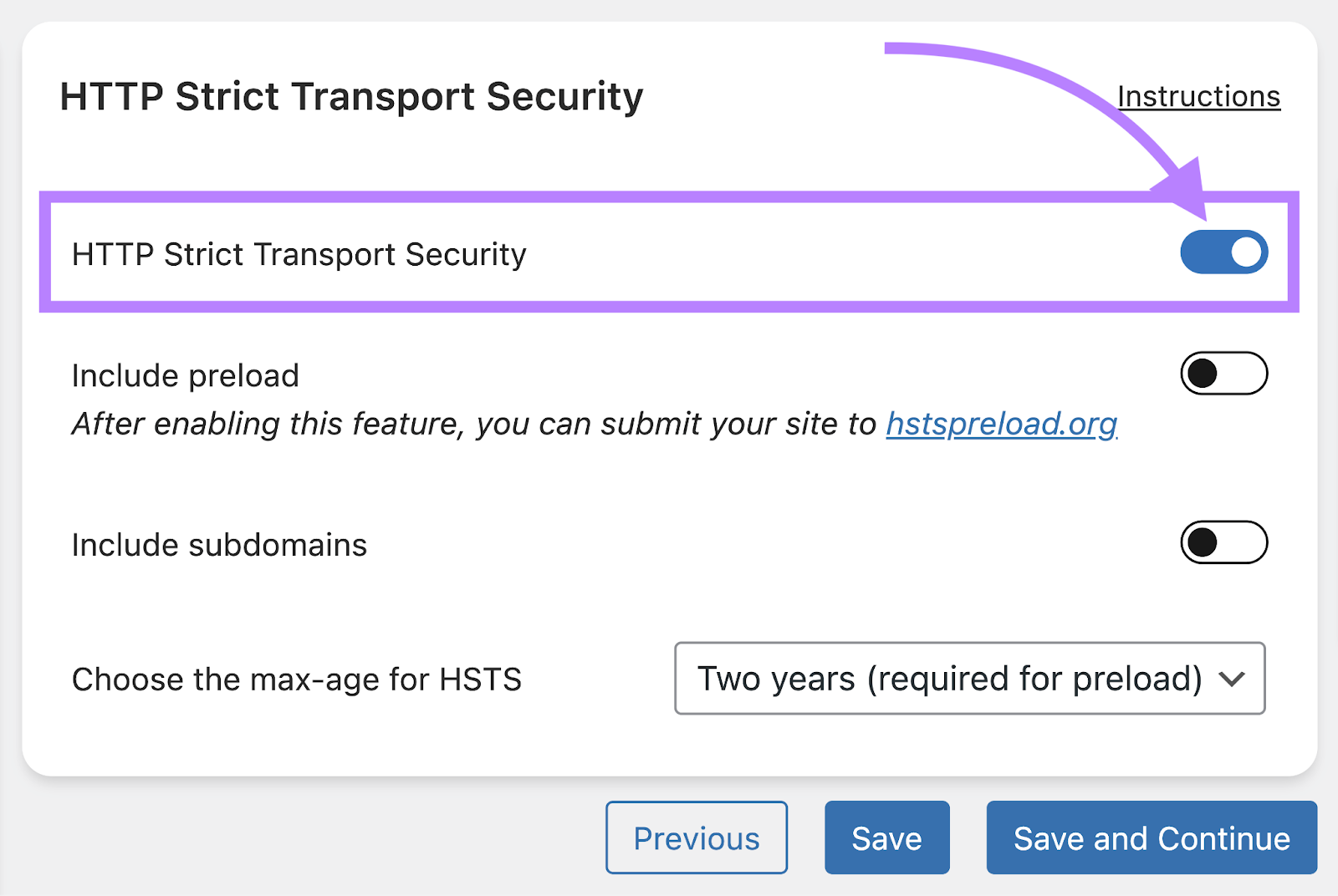Visit the hstspreload.org link

(x=1000, y=424)
